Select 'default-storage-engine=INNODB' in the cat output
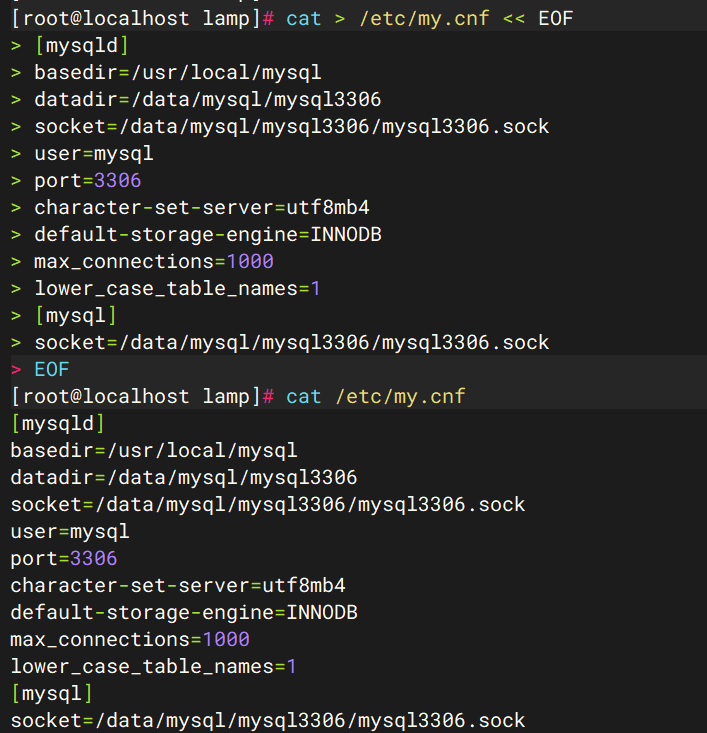The width and height of the screenshot is (707, 733). click(184, 613)
